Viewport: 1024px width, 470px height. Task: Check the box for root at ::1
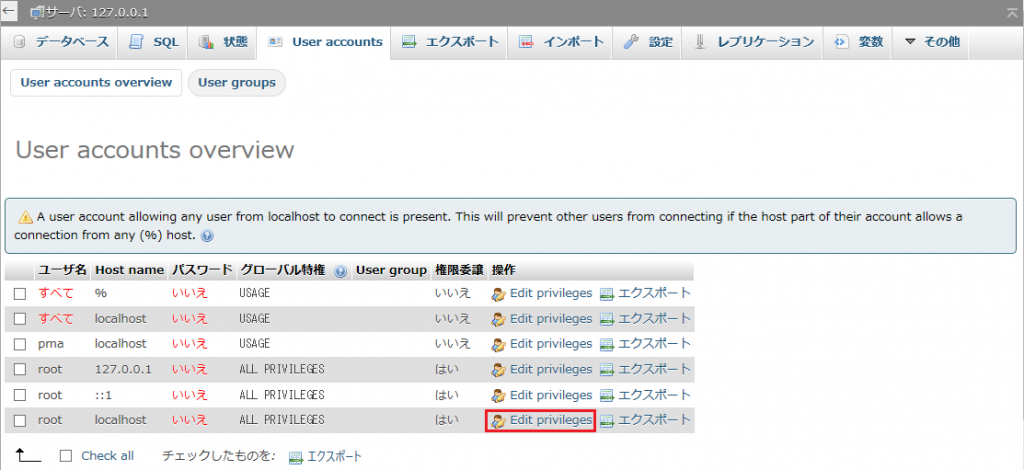(20, 396)
